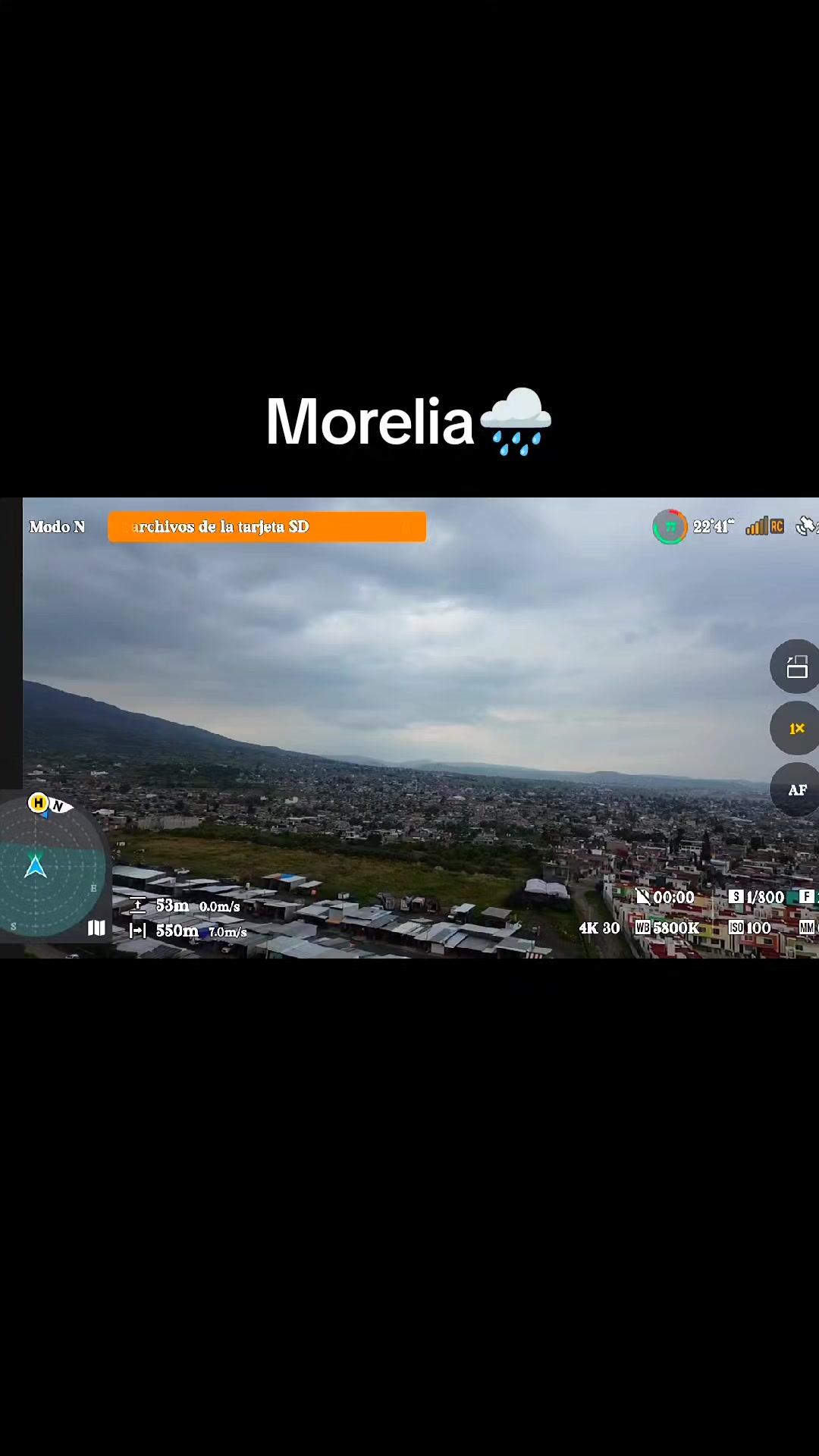Tap the landscape/portrait camera switch icon
This screenshot has height=1456, width=819.
click(x=796, y=667)
